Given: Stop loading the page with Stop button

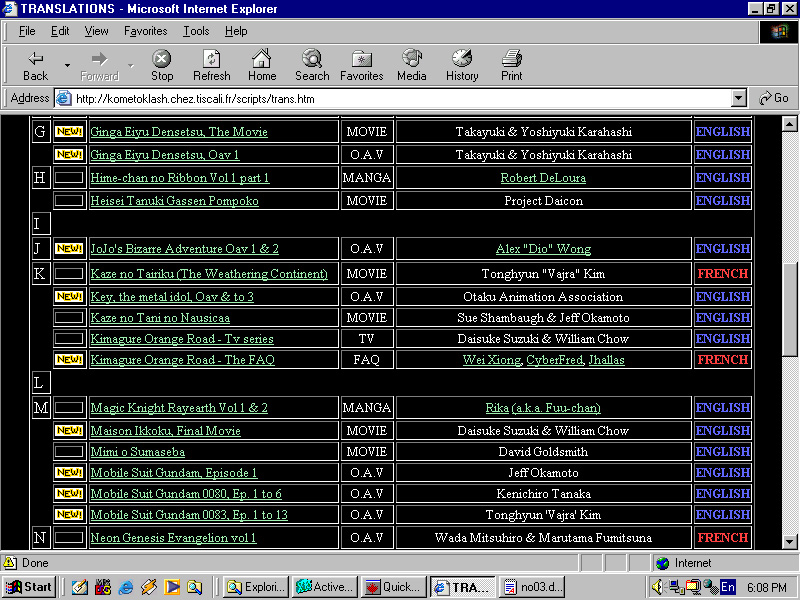Looking at the screenshot, I should pos(162,66).
